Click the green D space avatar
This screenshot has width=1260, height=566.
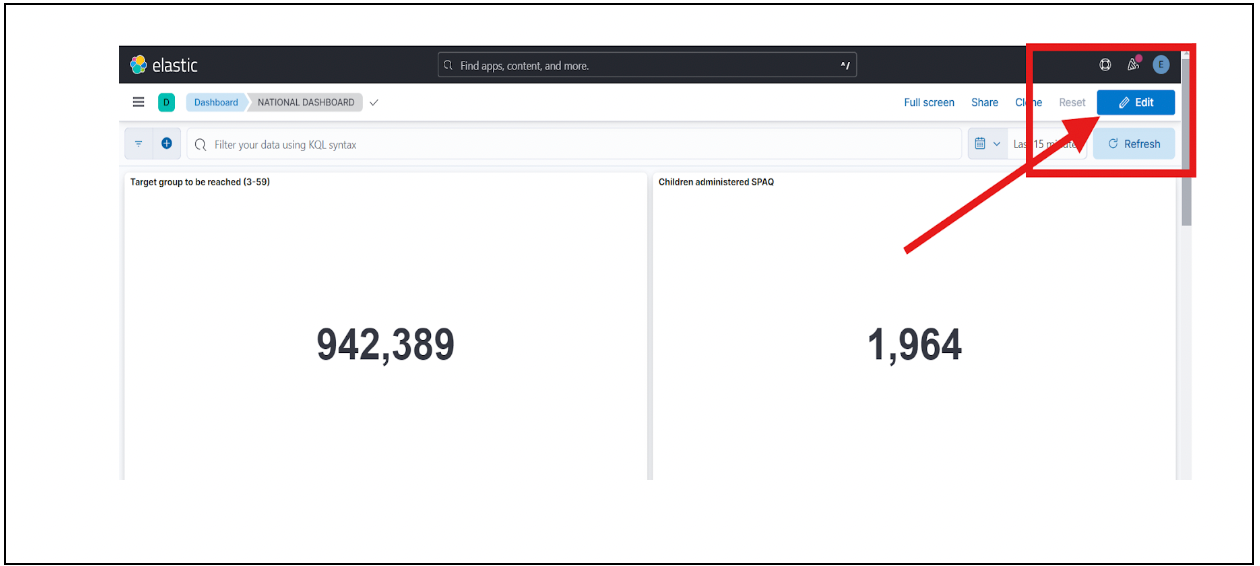tap(166, 102)
